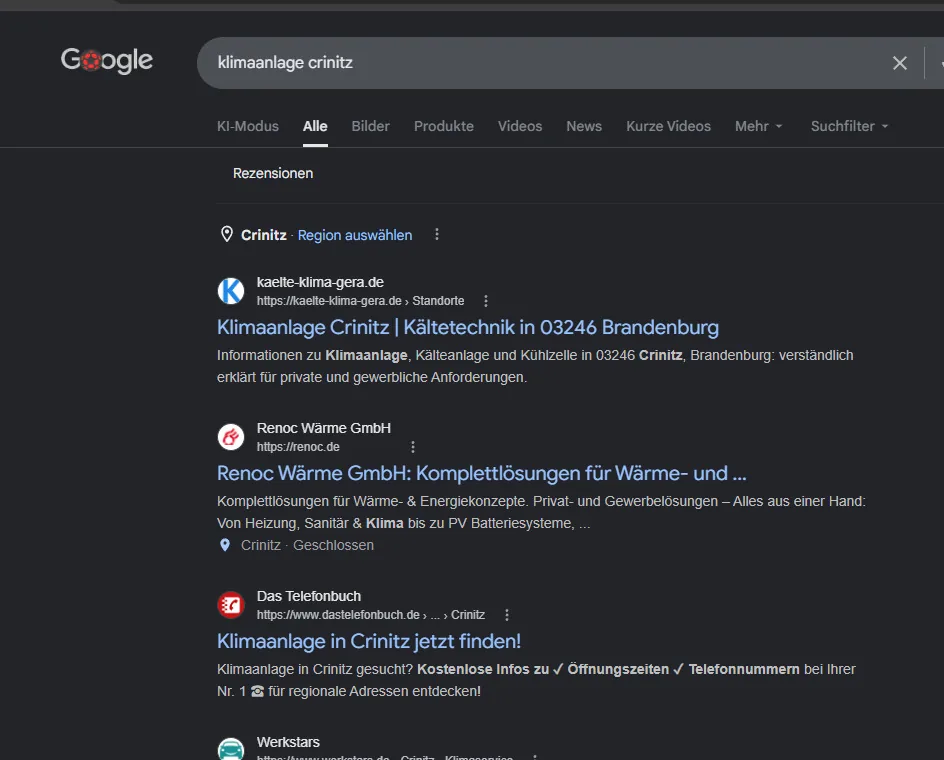Open the three-dot menu beside Region auswählen
Screen dimensions: 944x760
tap(437, 234)
